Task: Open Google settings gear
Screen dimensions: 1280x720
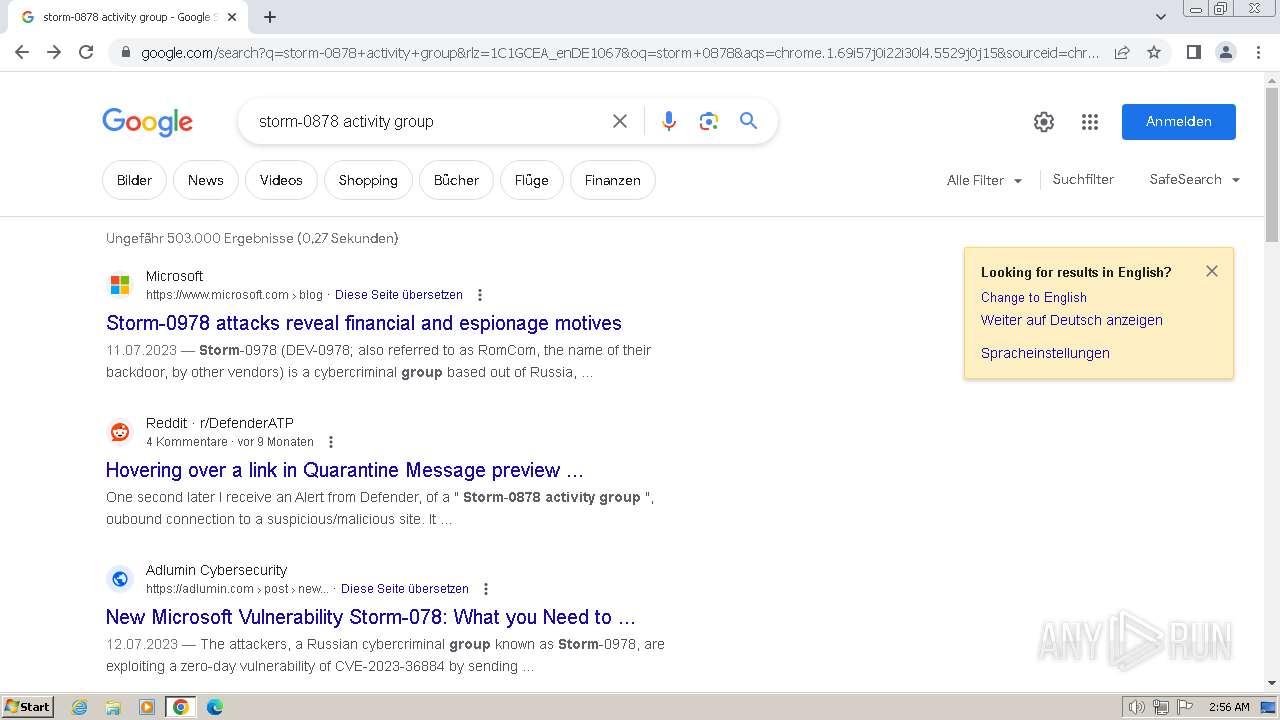Action: click(x=1044, y=122)
